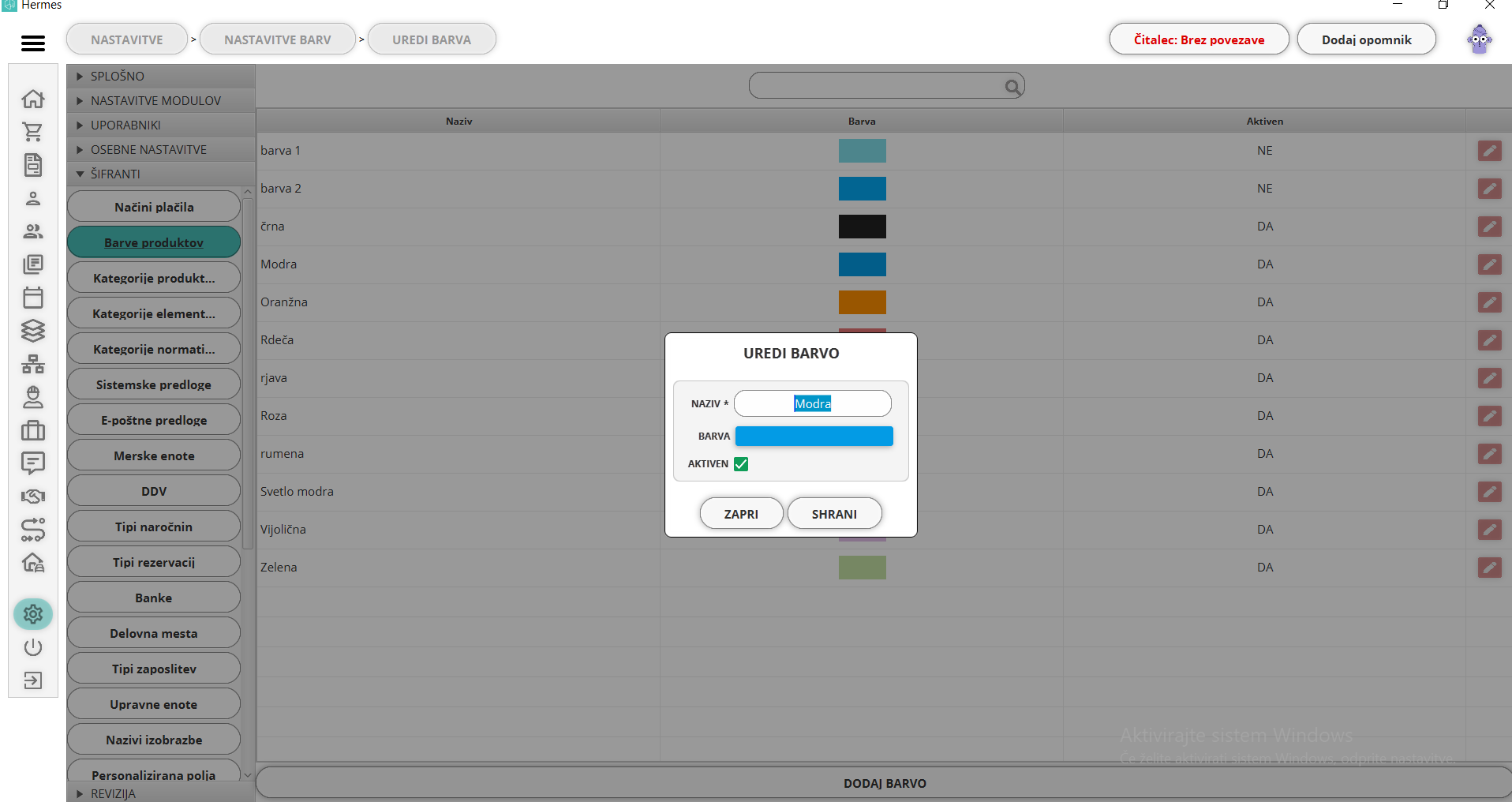Edit the rumena row pencil icon
The image size is (1512, 802).
point(1489,454)
